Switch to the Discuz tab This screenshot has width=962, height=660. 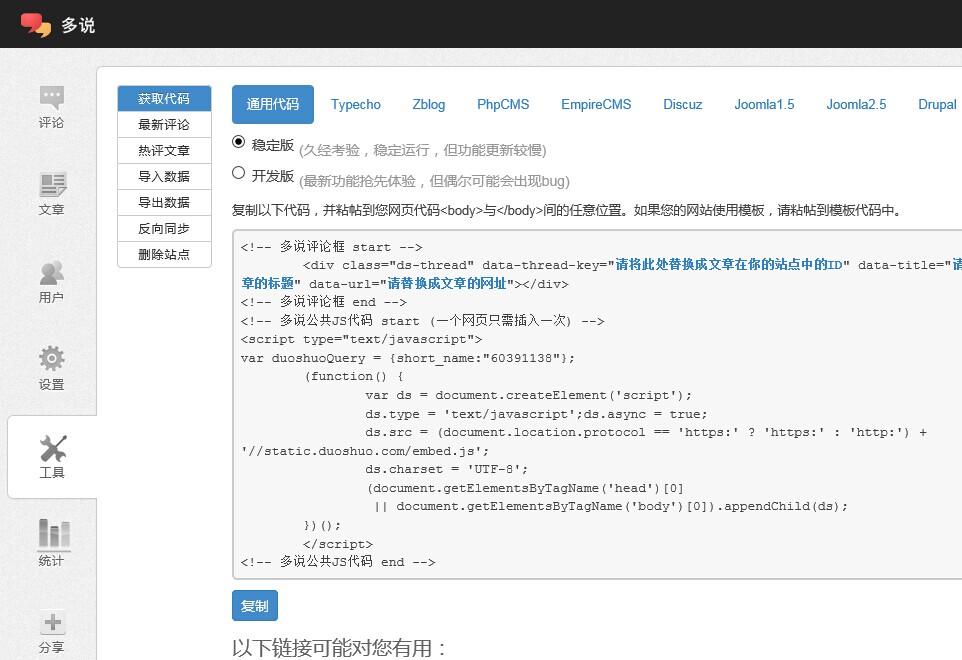tap(682, 104)
